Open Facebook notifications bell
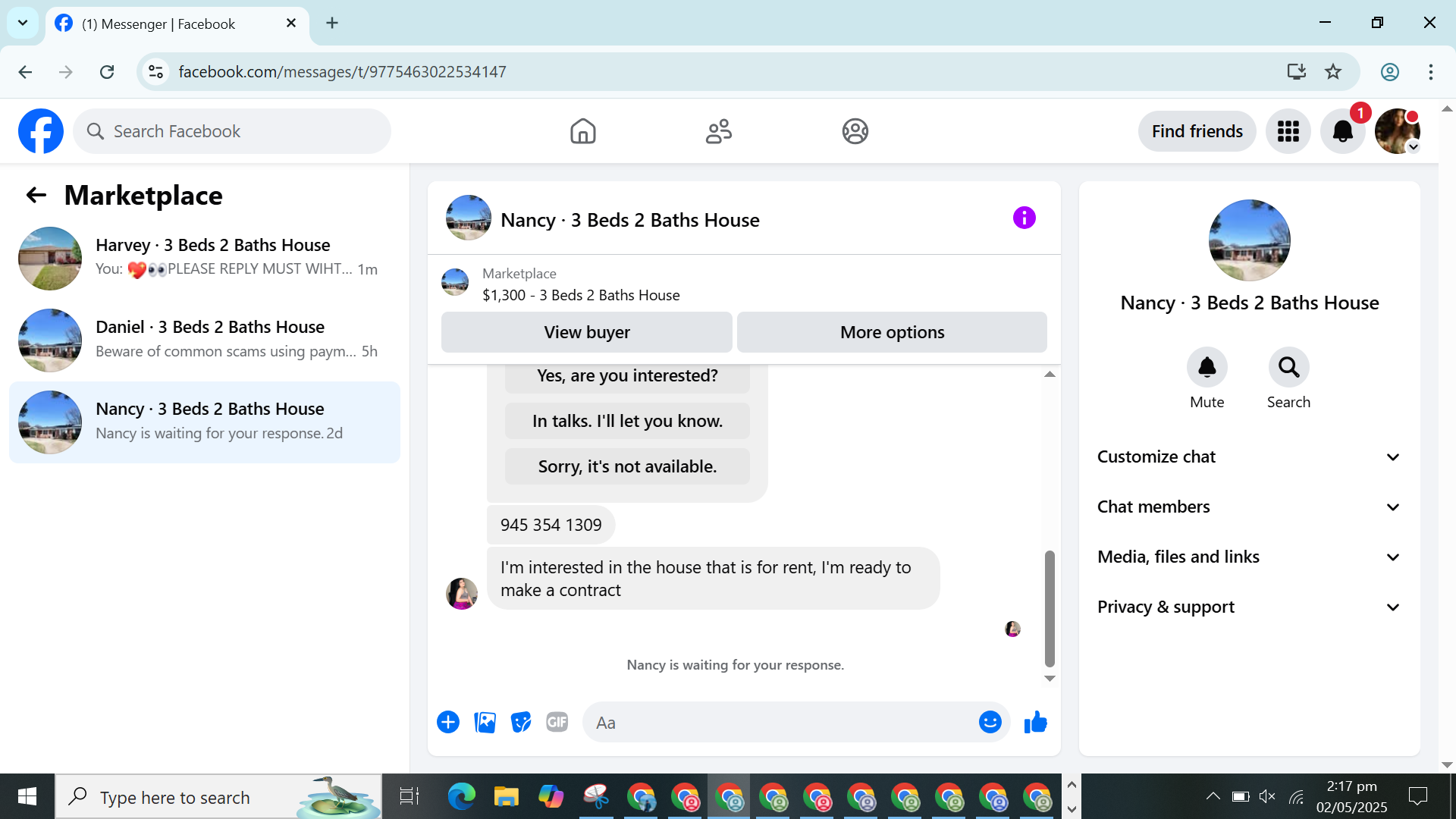Screen dimensions: 1456x819 (1342, 131)
